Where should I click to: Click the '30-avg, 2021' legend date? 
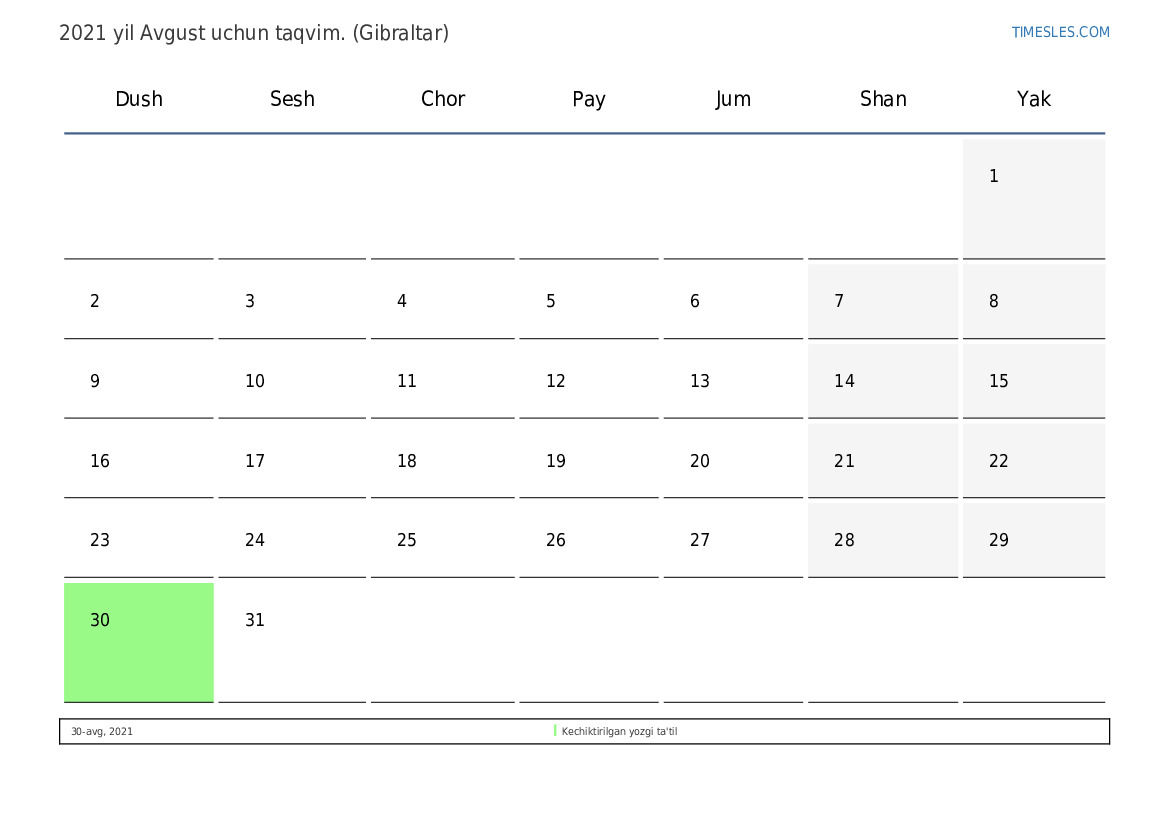click(x=102, y=732)
